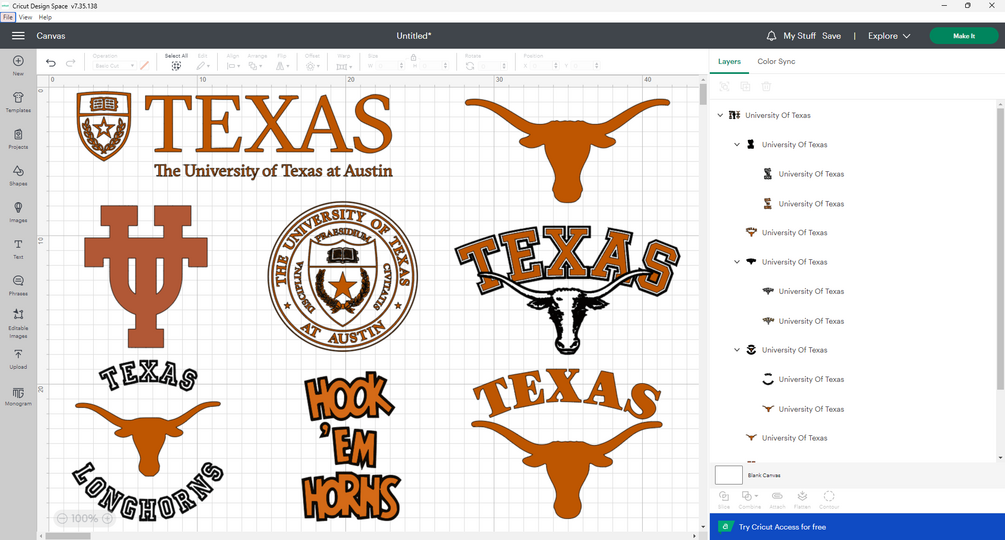The width and height of the screenshot is (1005, 540).
Task: Toggle the size aspect ratio lock
Action: (x=413, y=57)
